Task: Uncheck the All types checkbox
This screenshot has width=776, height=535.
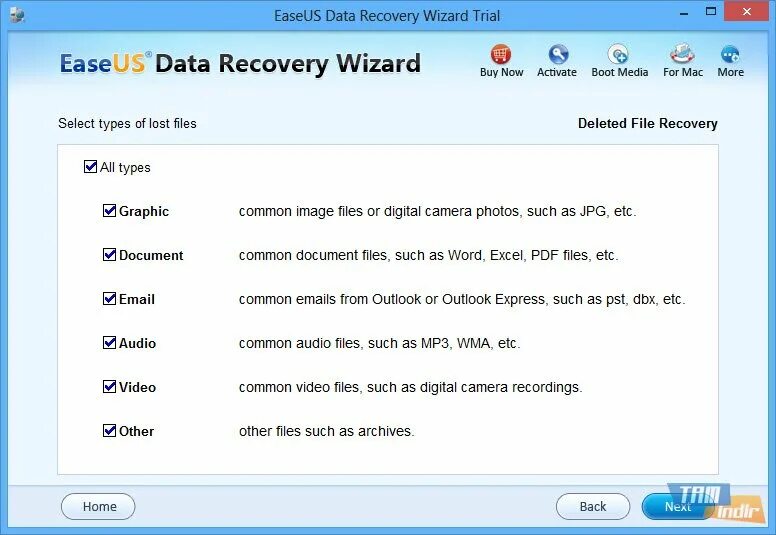Action: pos(91,167)
